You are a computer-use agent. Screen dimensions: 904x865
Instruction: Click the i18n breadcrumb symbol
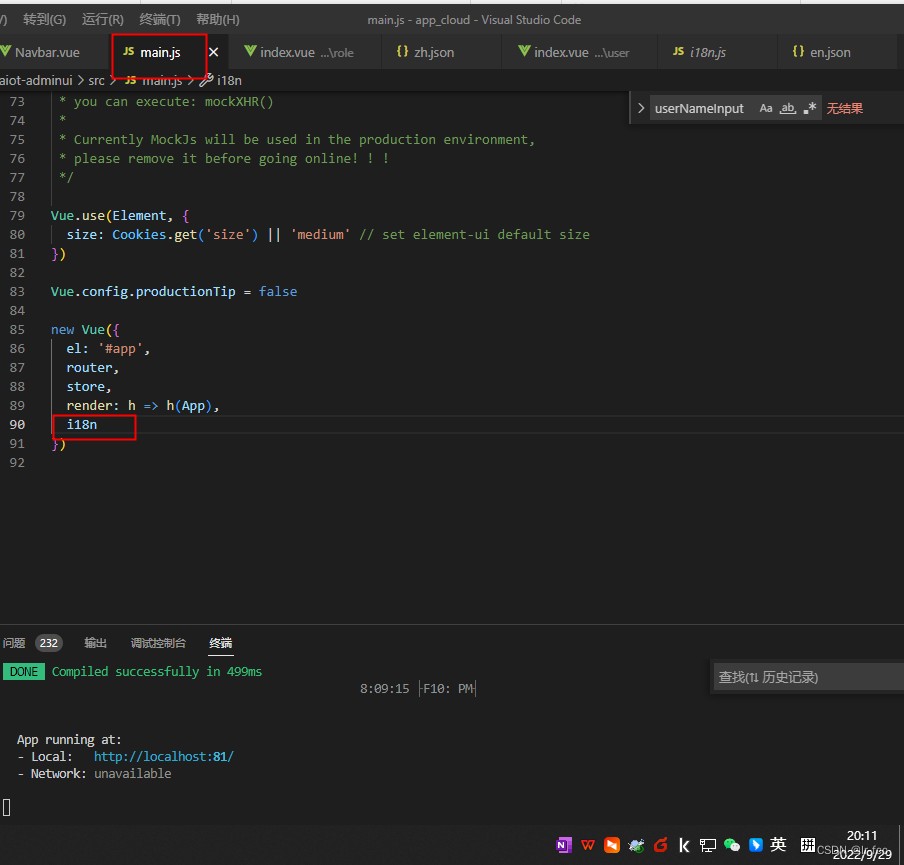[229, 80]
